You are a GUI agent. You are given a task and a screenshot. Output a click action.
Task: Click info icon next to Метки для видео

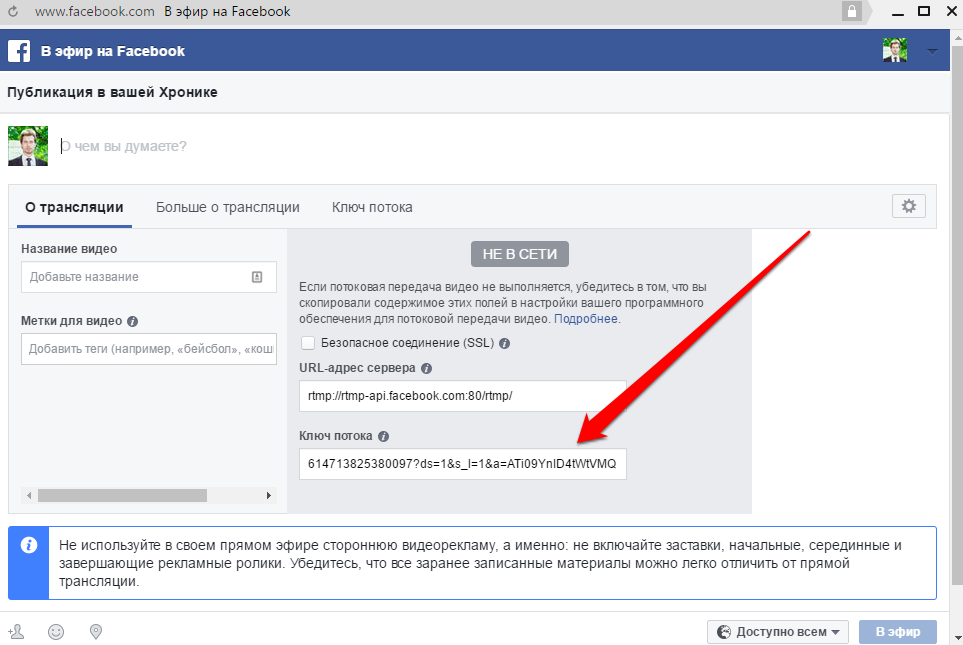(132, 321)
